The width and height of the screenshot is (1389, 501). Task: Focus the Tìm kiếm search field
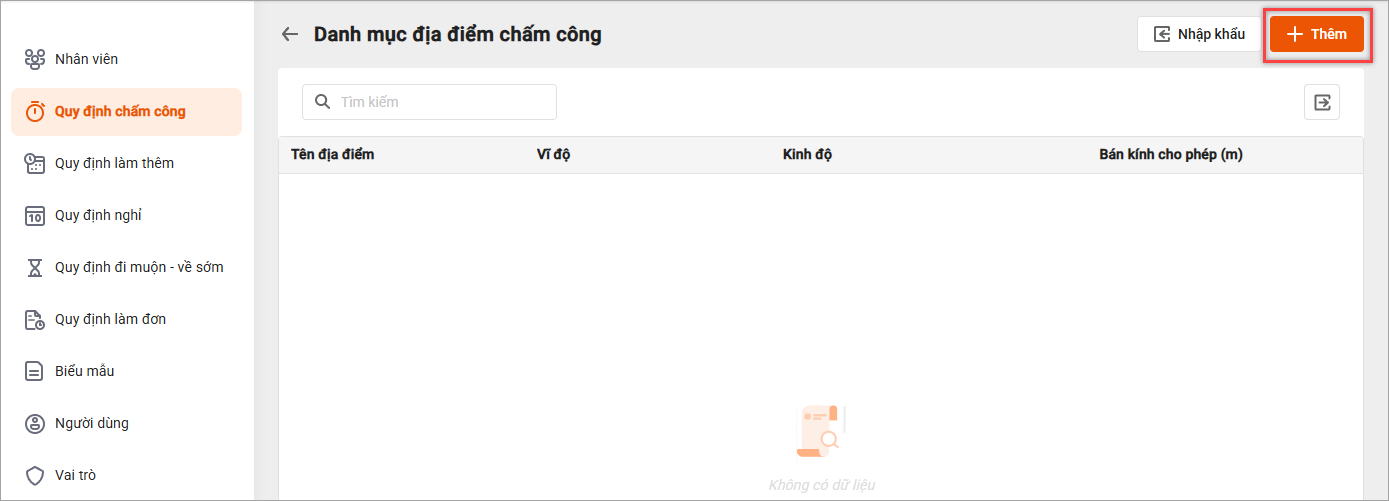pos(440,102)
